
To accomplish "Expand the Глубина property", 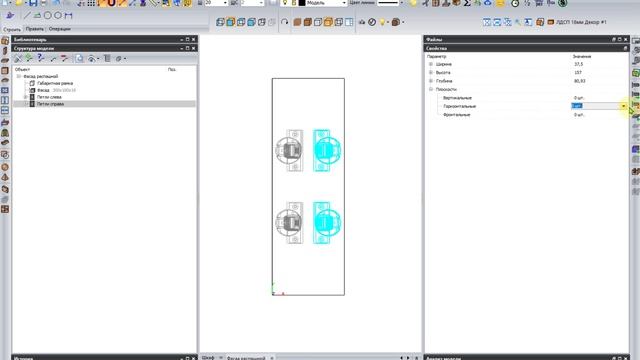I will (431, 81).
